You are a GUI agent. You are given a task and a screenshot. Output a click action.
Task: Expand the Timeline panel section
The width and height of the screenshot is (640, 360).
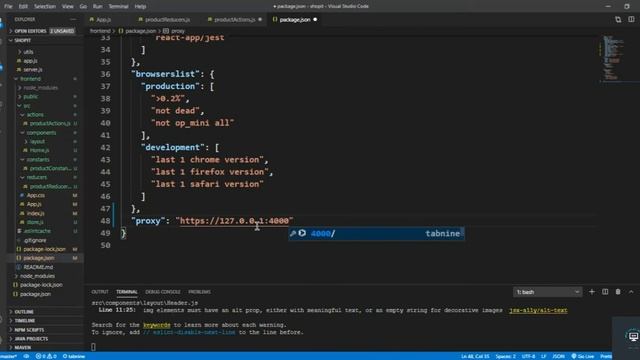24,321
